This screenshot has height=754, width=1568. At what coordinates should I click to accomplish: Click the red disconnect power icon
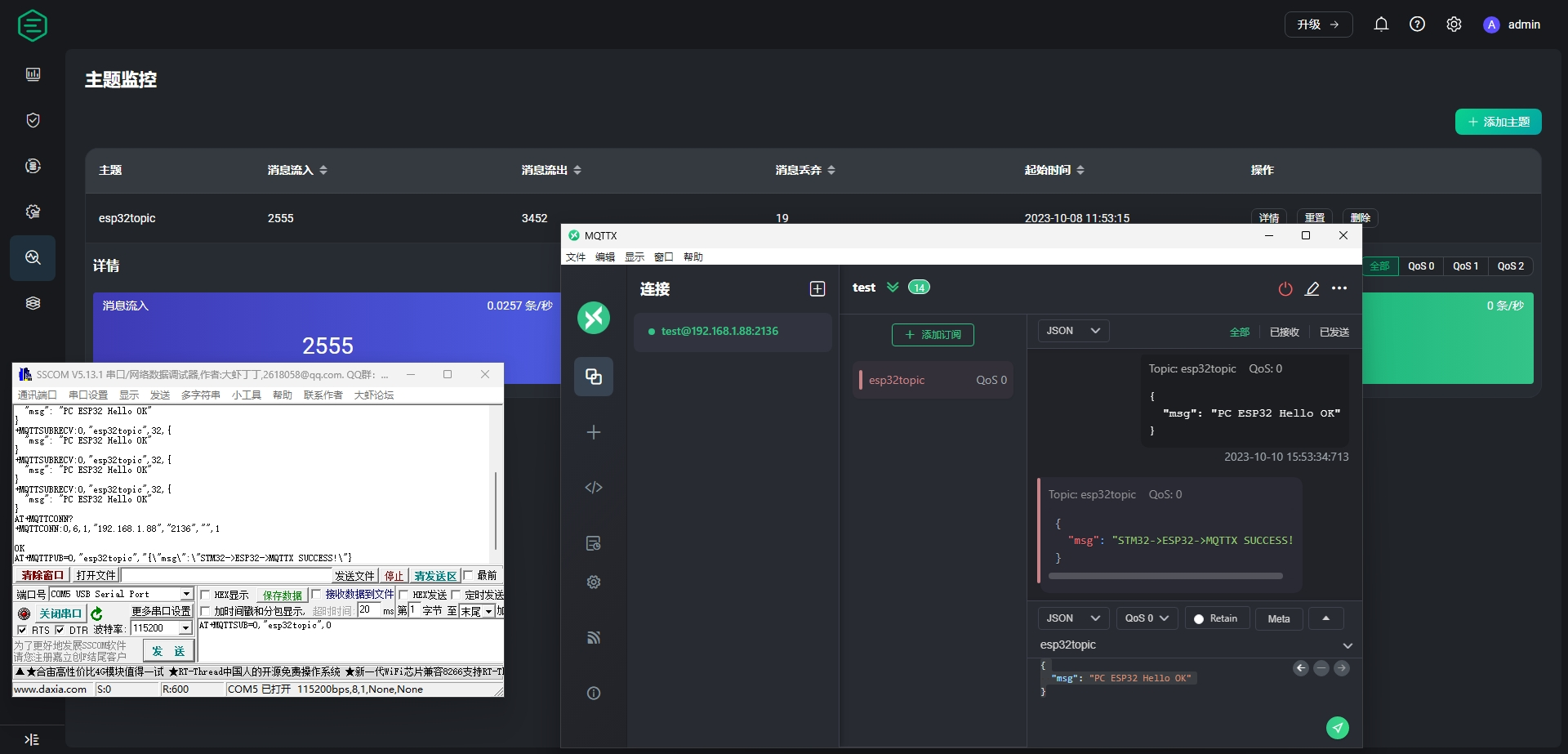1285,288
